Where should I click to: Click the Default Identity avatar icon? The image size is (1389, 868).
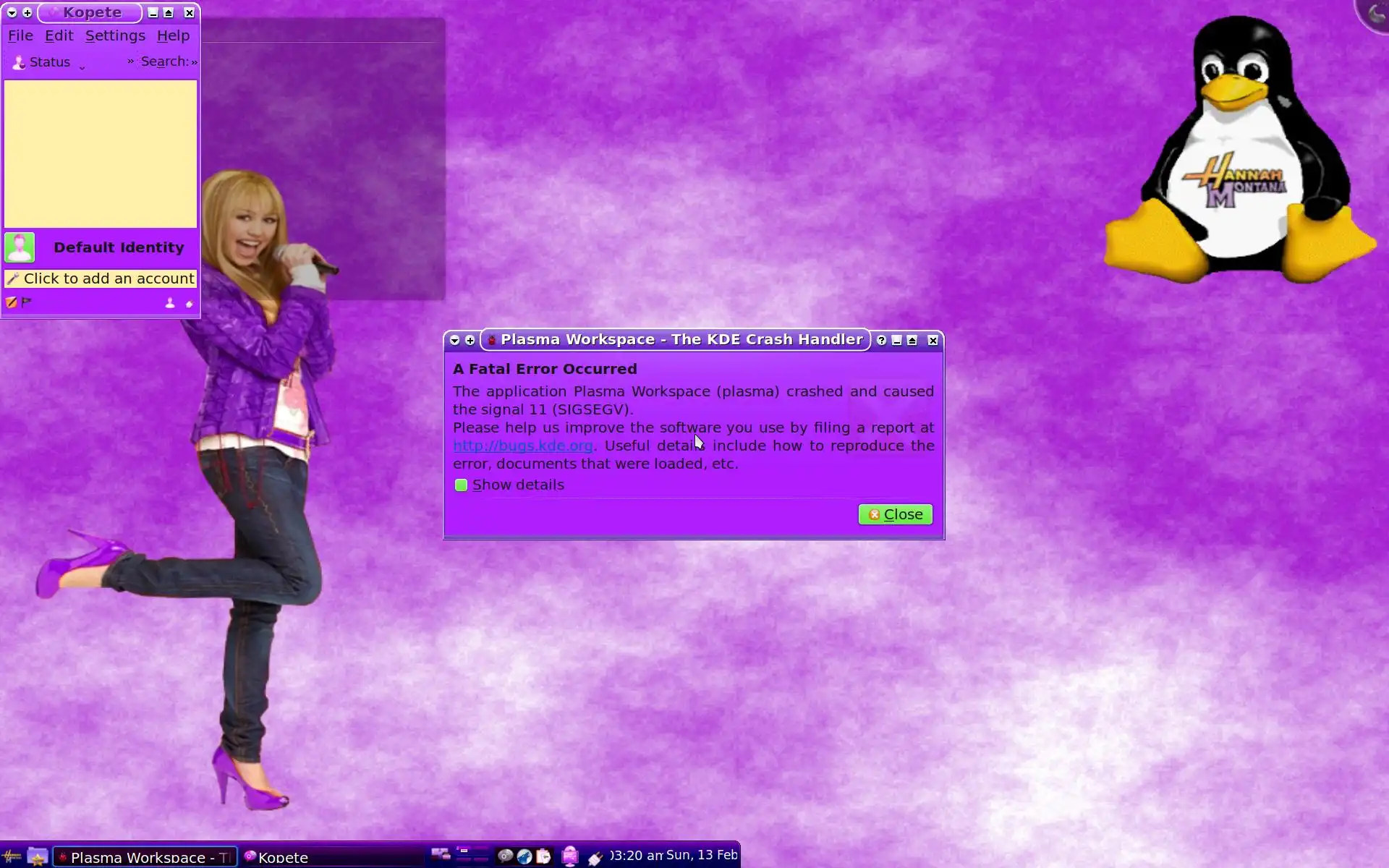click(x=20, y=247)
